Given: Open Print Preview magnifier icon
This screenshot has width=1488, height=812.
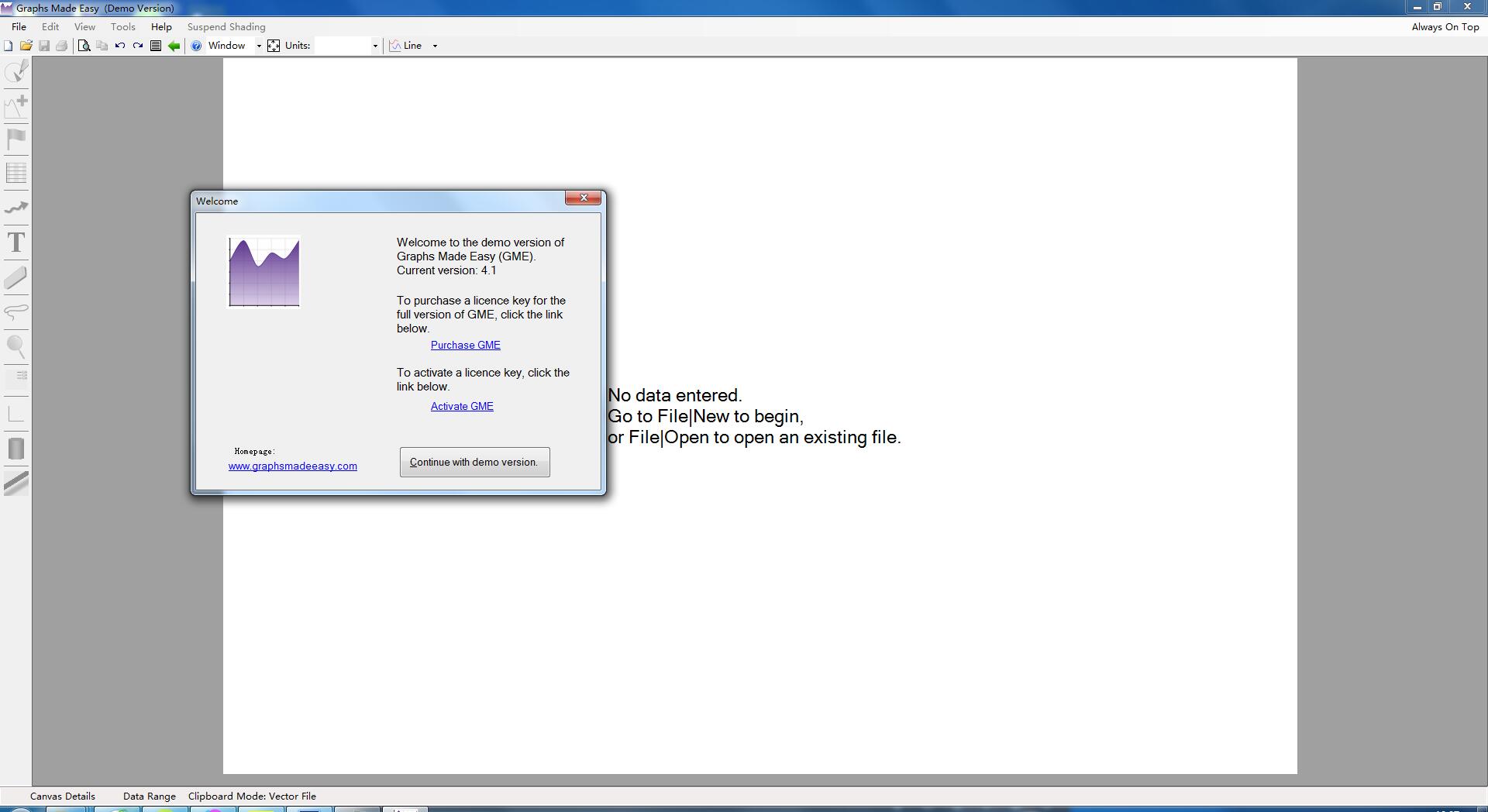Looking at the screenshot, I should click(84, 46).
